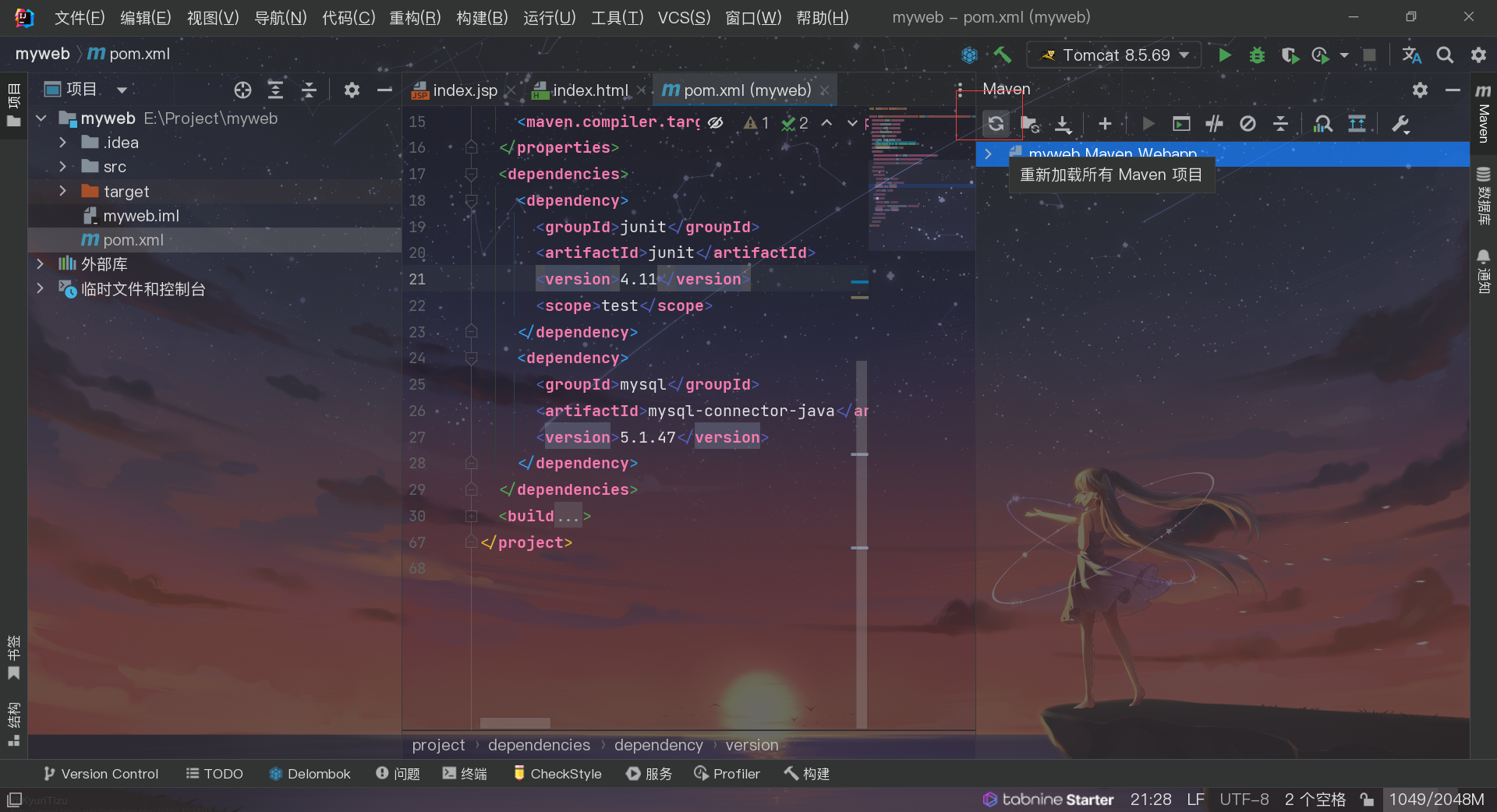Screen dimensions: 1497x812
Task: Run with coverage
Action: click(x=1290, y=55)
